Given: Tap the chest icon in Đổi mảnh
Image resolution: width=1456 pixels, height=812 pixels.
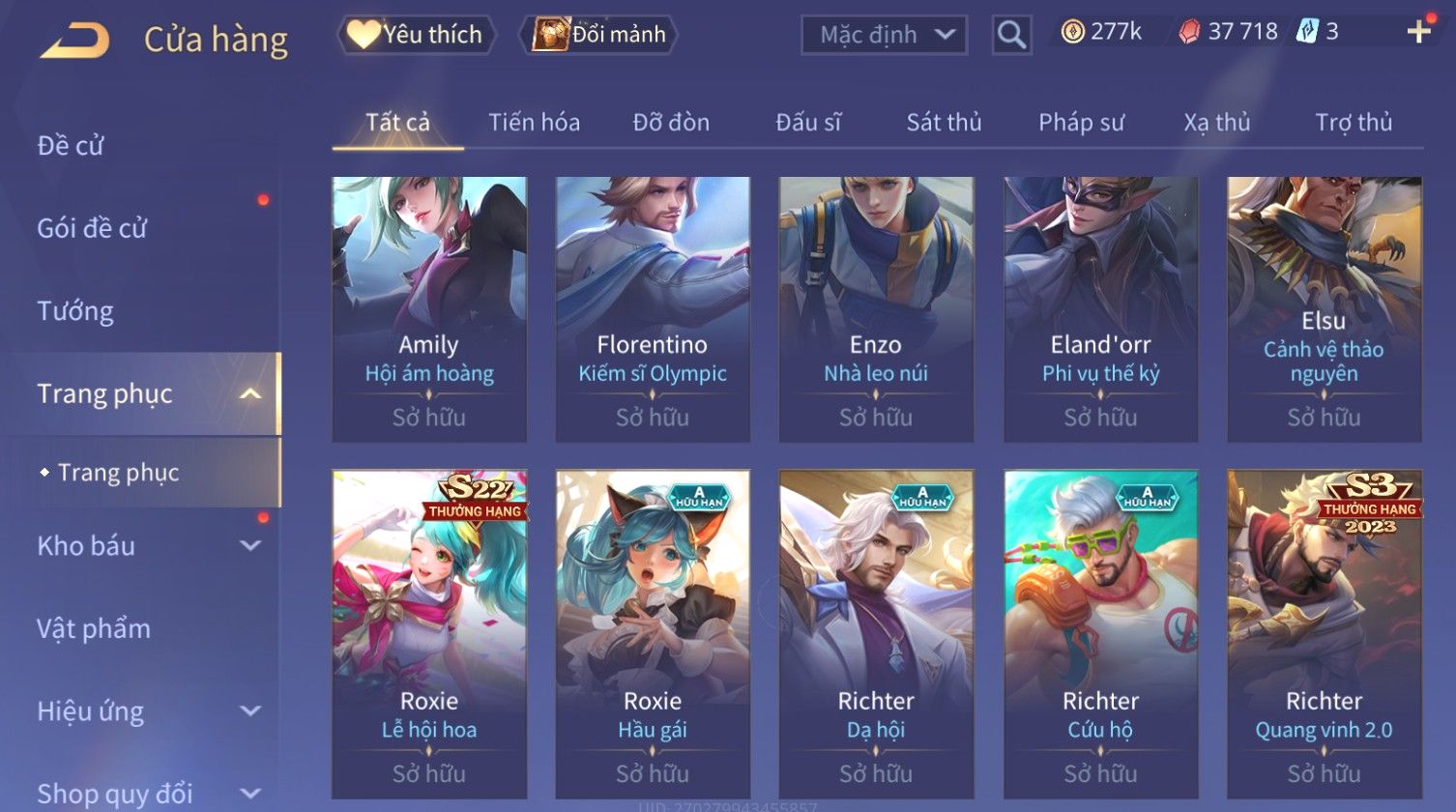Looking at the screenshot, I should [x=550, y=35].
